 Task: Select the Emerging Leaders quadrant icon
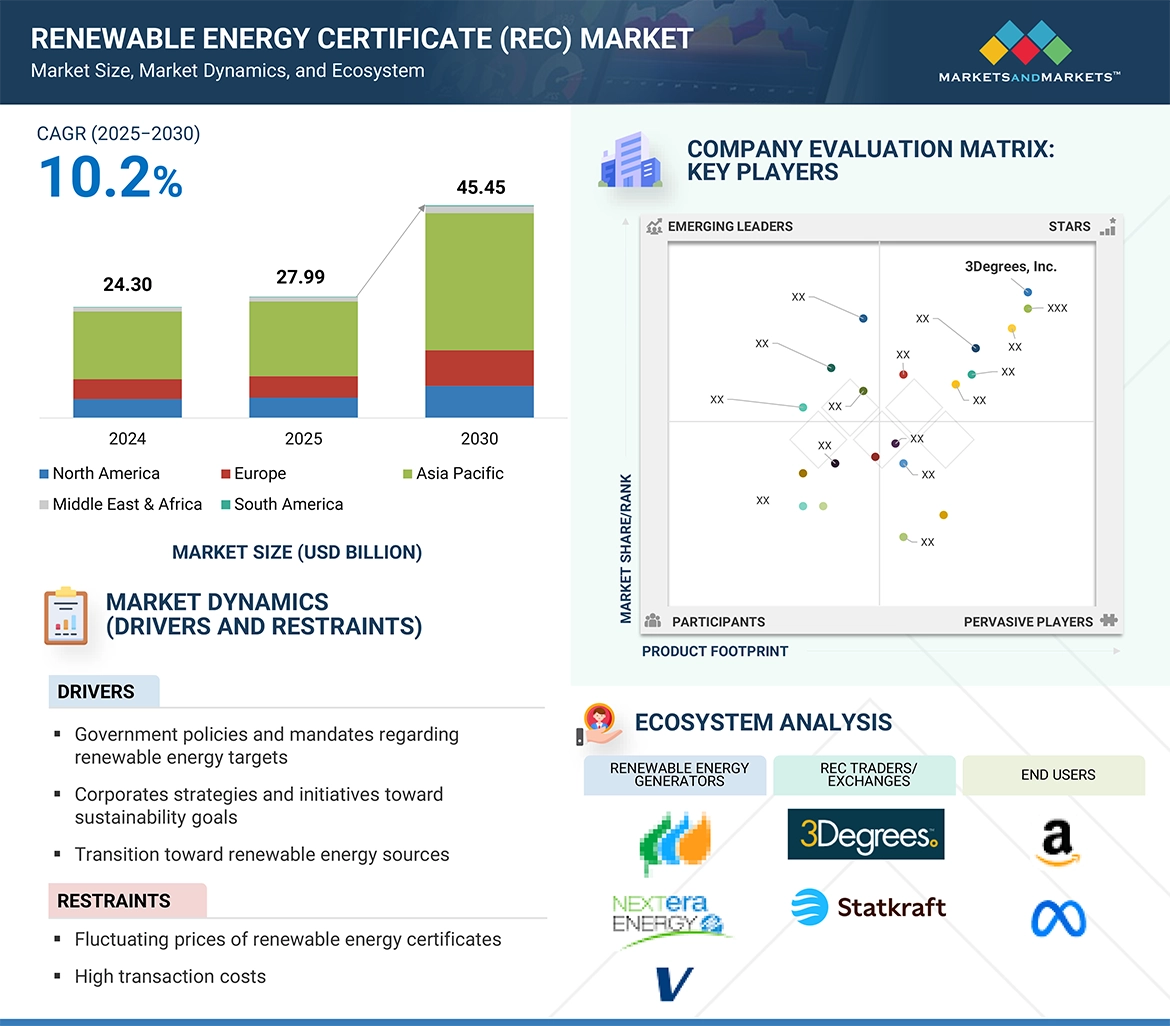pos(654,226)
